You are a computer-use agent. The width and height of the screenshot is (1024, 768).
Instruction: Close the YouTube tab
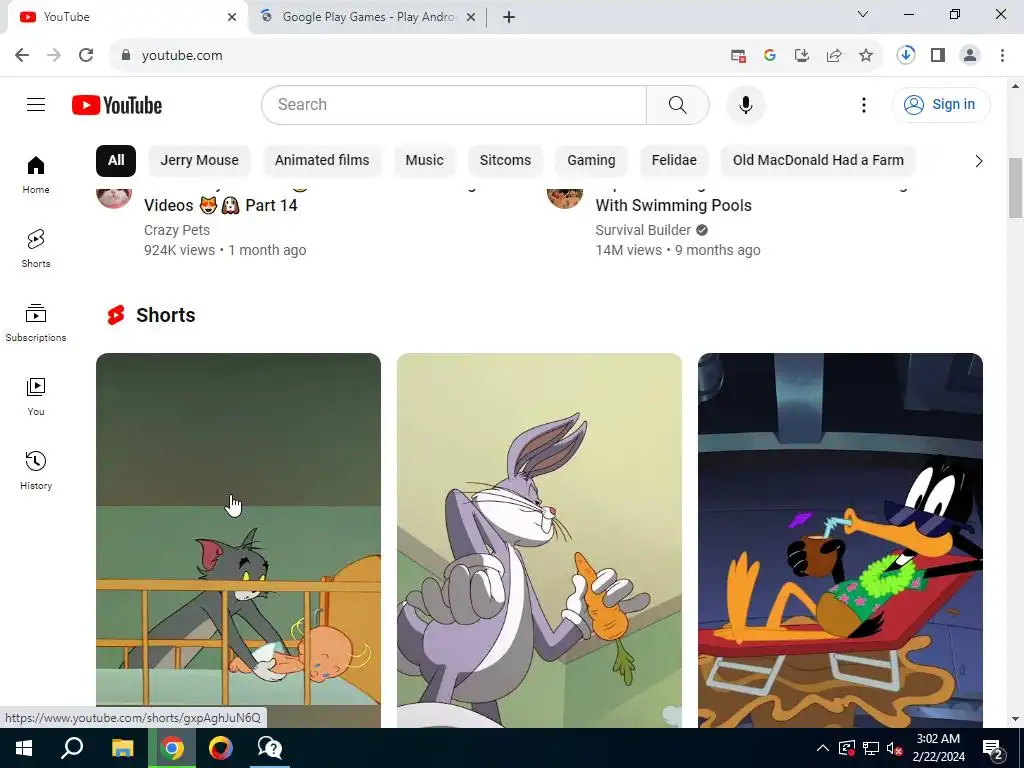[x=232, y=17]
